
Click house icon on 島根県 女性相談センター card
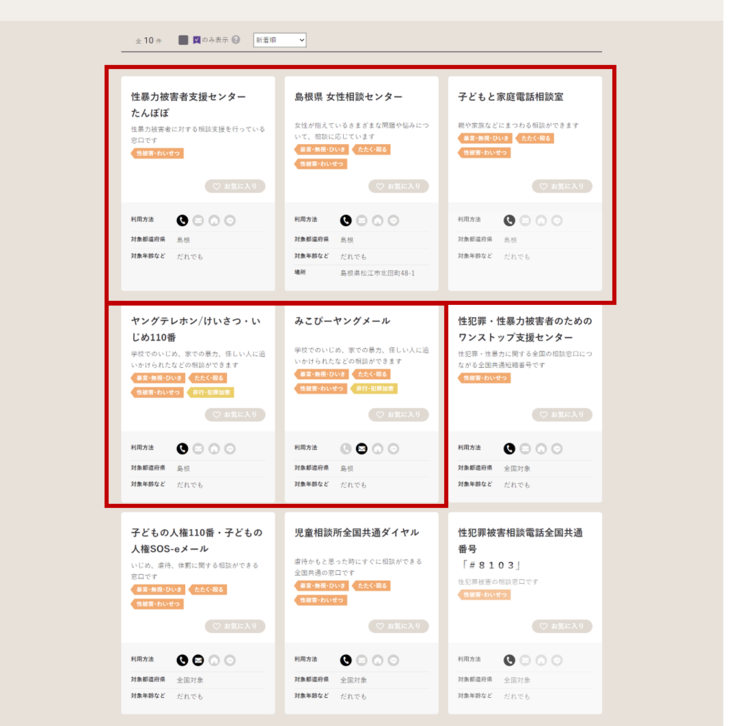[x=377, y=220]
